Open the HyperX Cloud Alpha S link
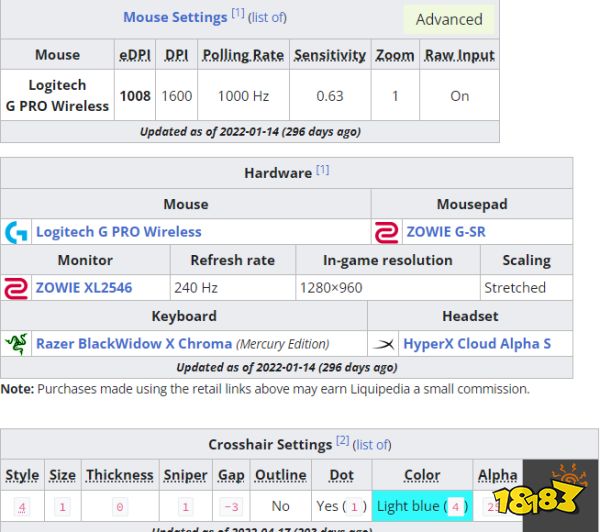600x532 pixels. pos(477,344)
